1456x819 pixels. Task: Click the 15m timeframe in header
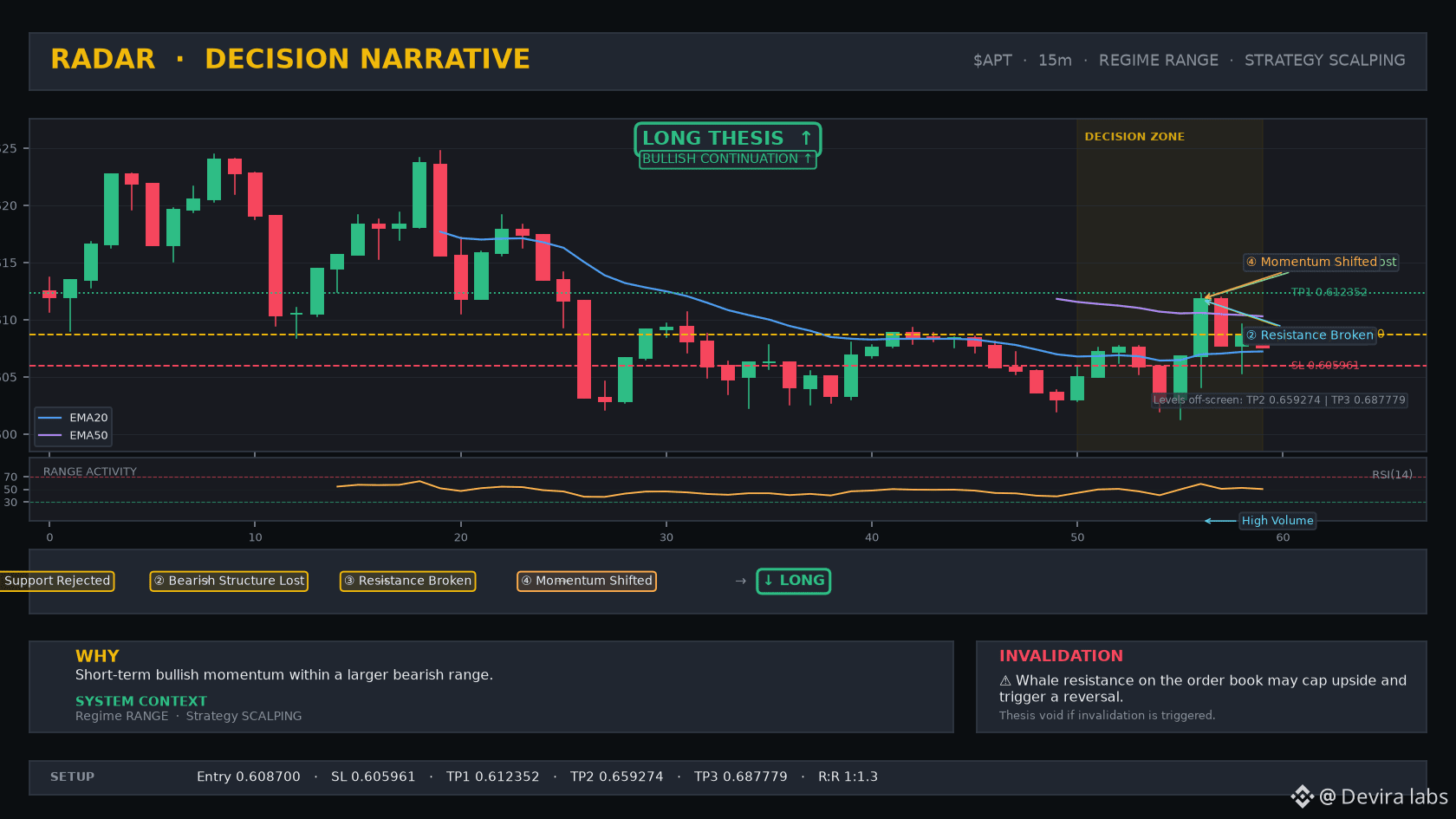1055,61
